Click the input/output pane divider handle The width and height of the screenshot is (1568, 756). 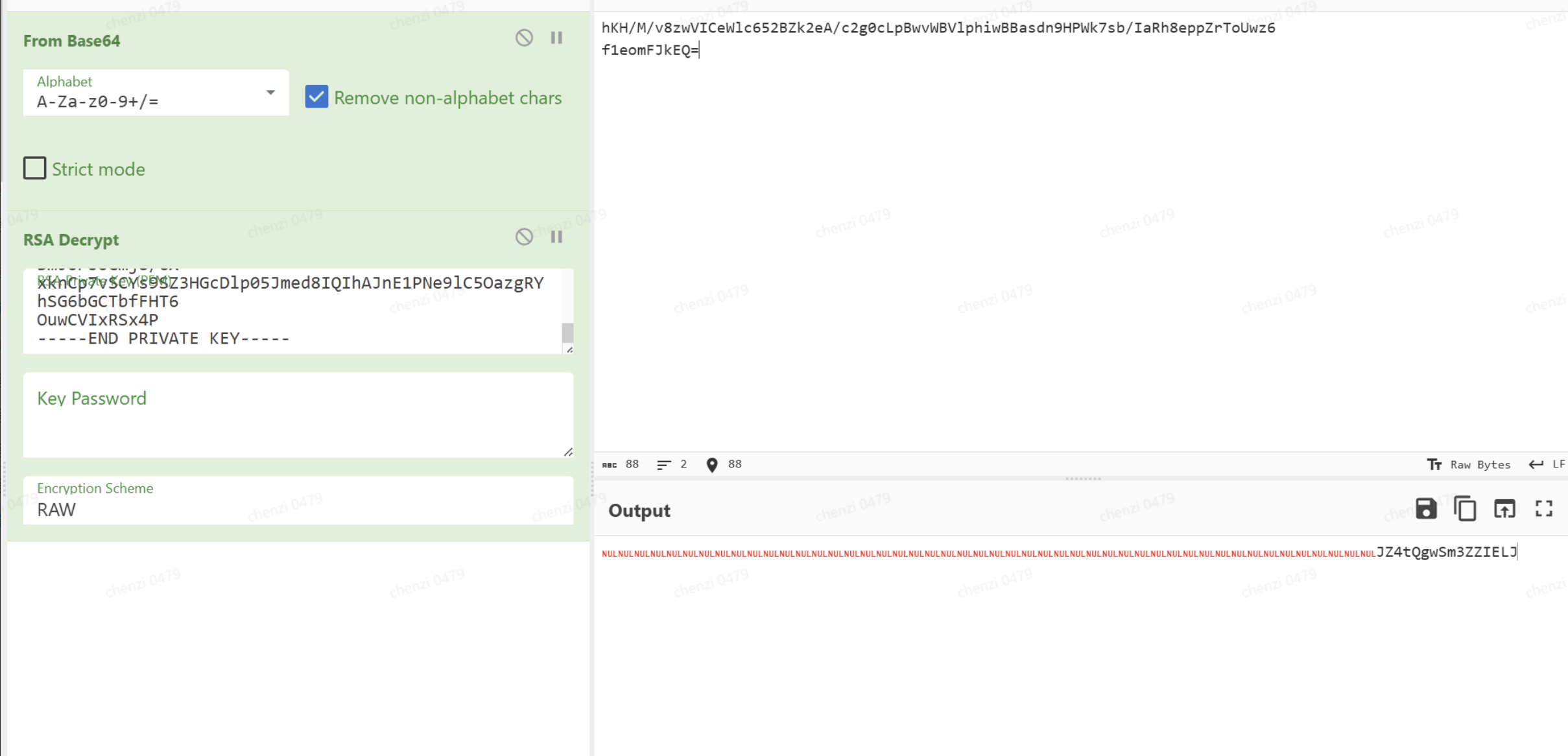tap(1083, 478)
